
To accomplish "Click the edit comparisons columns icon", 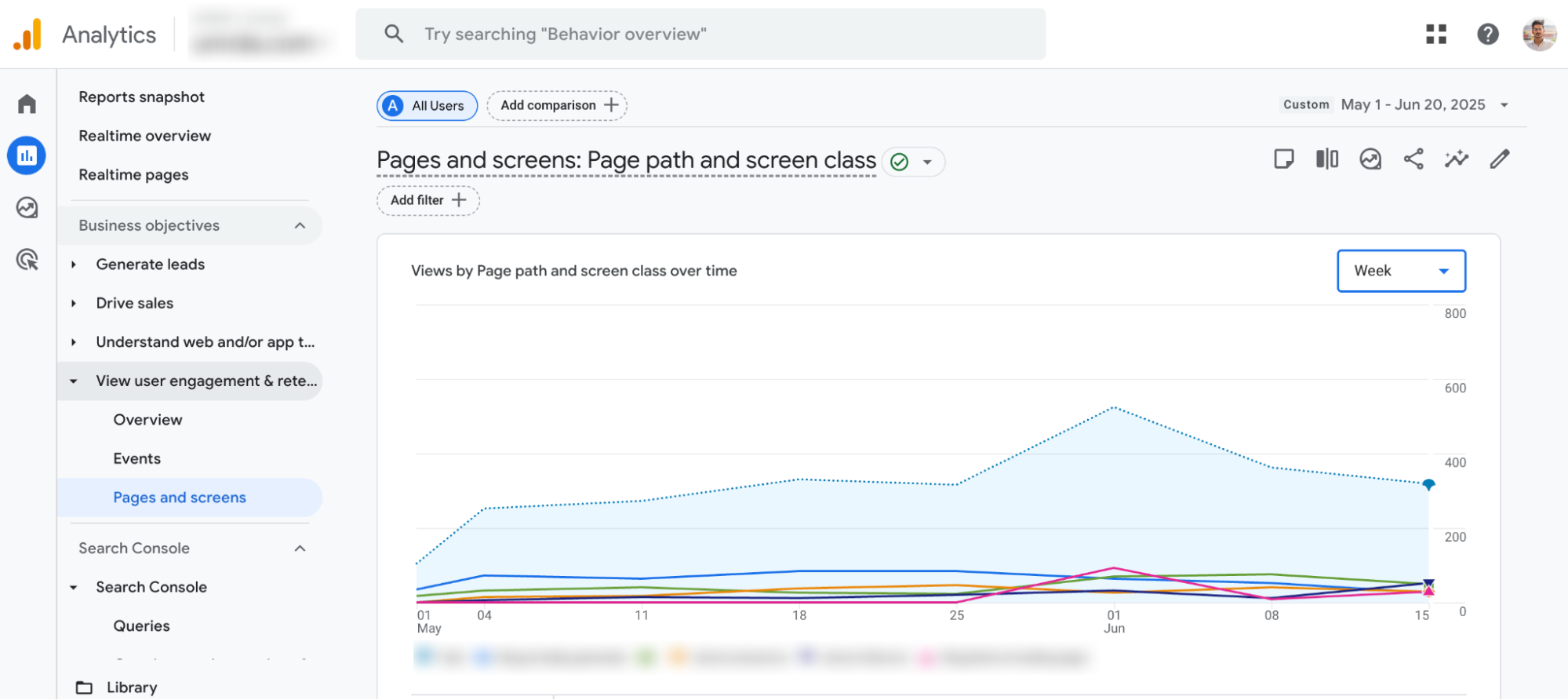I will tap(1327, 159).
